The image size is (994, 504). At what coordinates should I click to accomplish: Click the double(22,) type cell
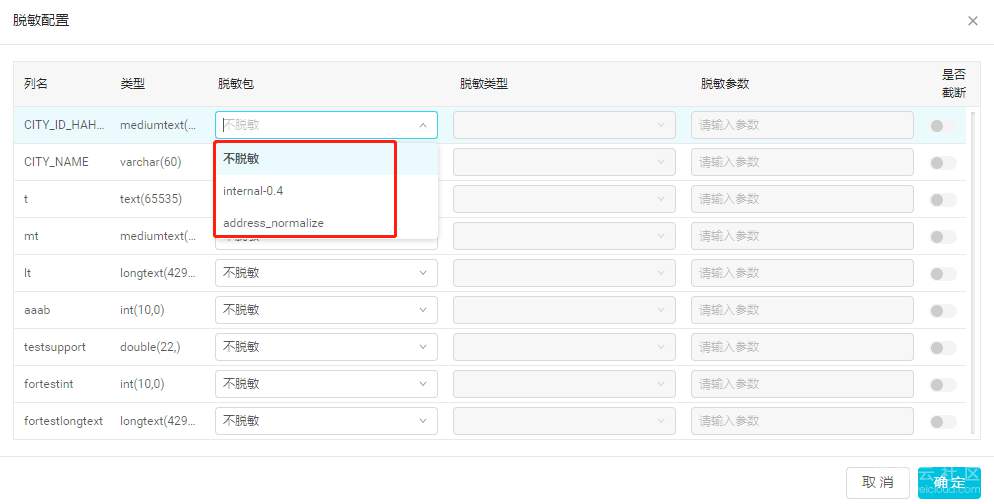150,347
